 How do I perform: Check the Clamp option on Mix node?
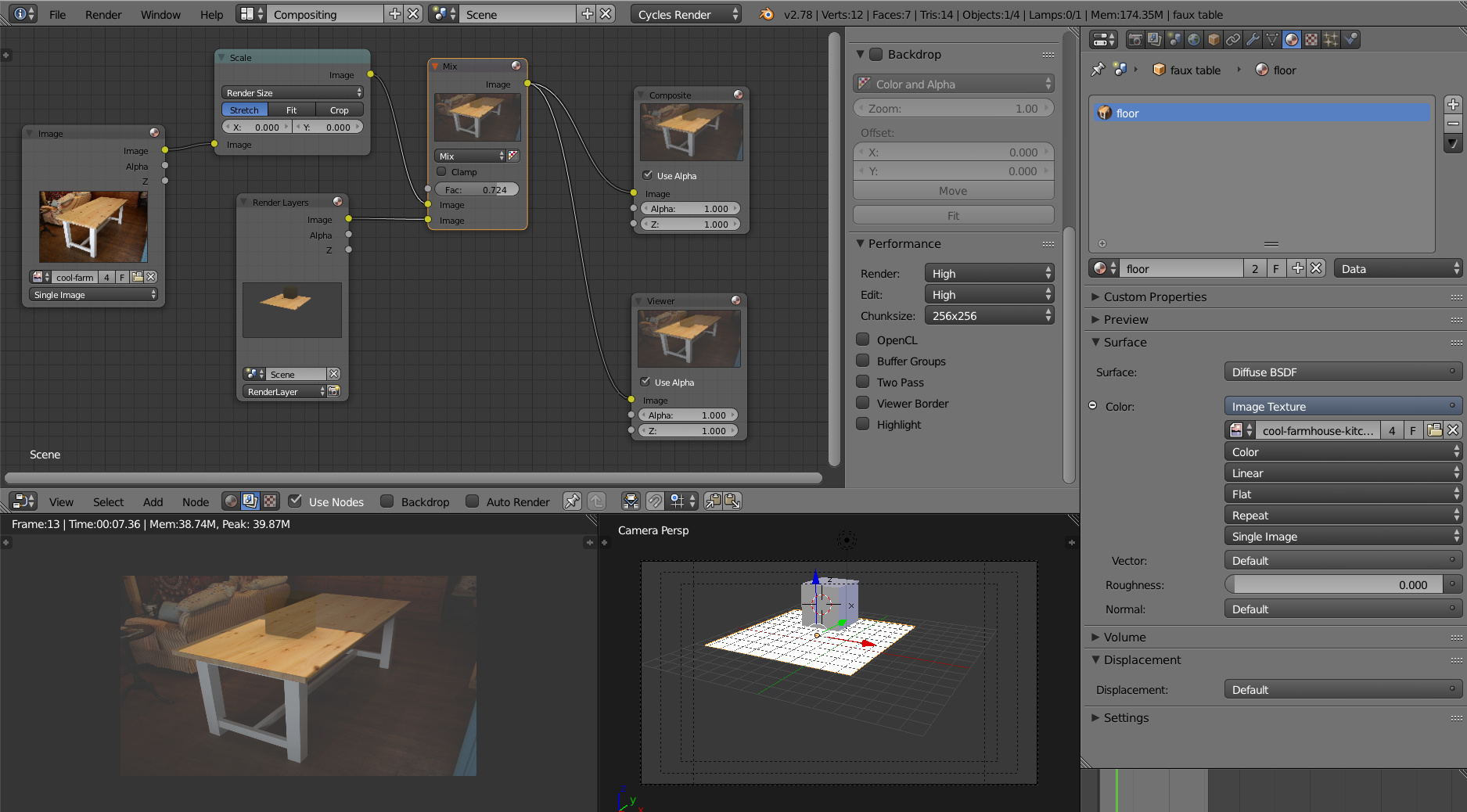(441, 171)
